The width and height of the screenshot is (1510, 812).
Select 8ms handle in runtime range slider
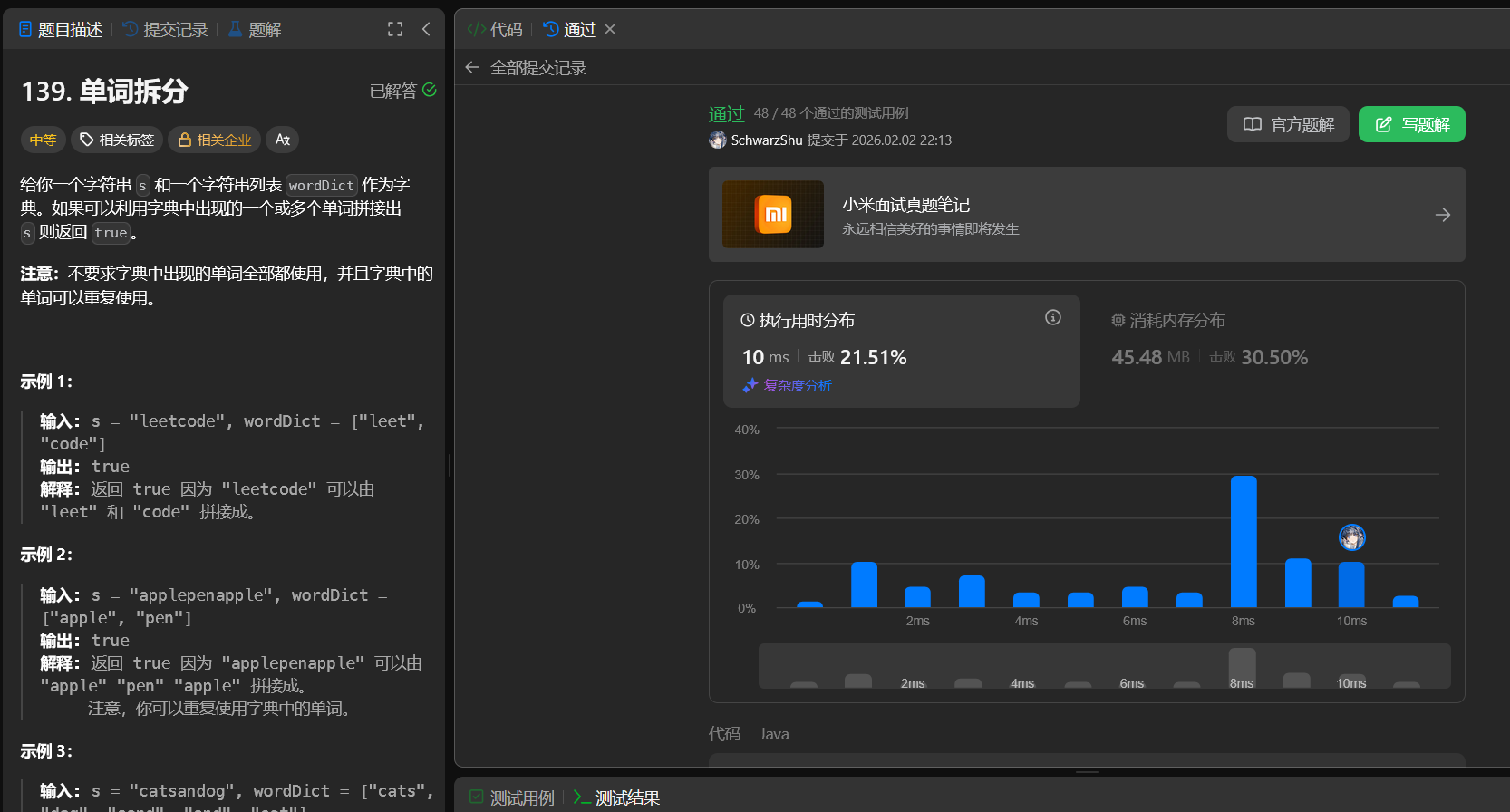(1242, 668)
